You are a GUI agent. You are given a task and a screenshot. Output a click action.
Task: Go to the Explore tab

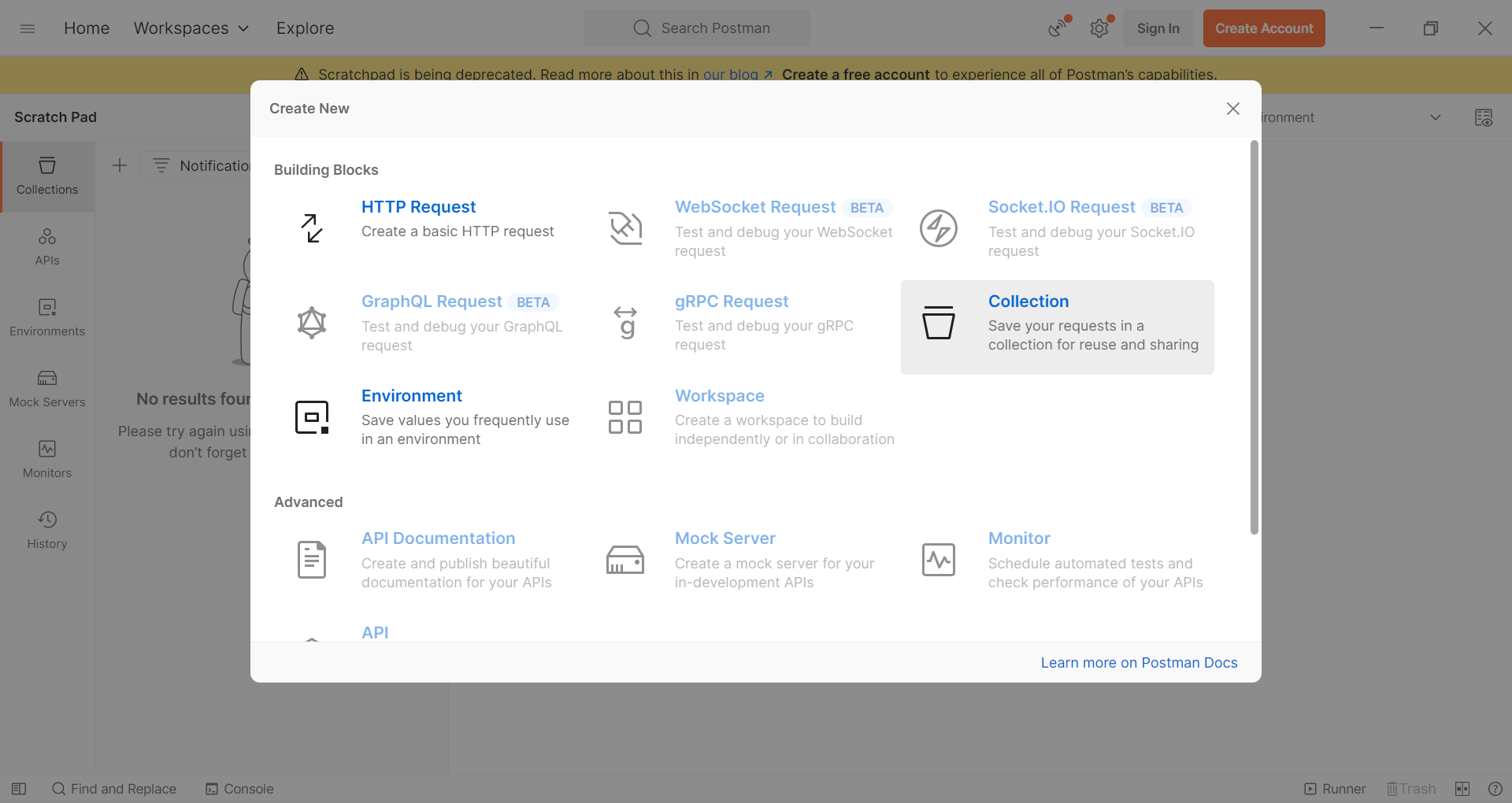click(305, 28)
